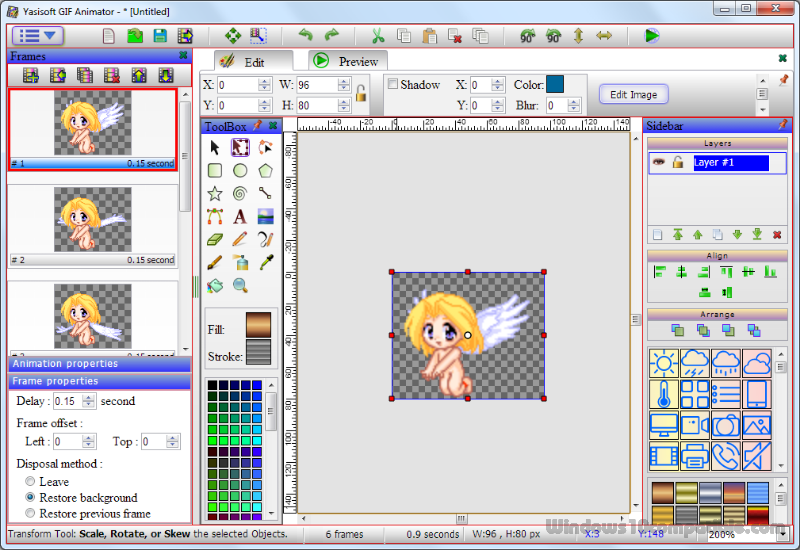Viewport: 800px width, 550px height.
Task: Select the Eraser tool
Action: [215, 239]
